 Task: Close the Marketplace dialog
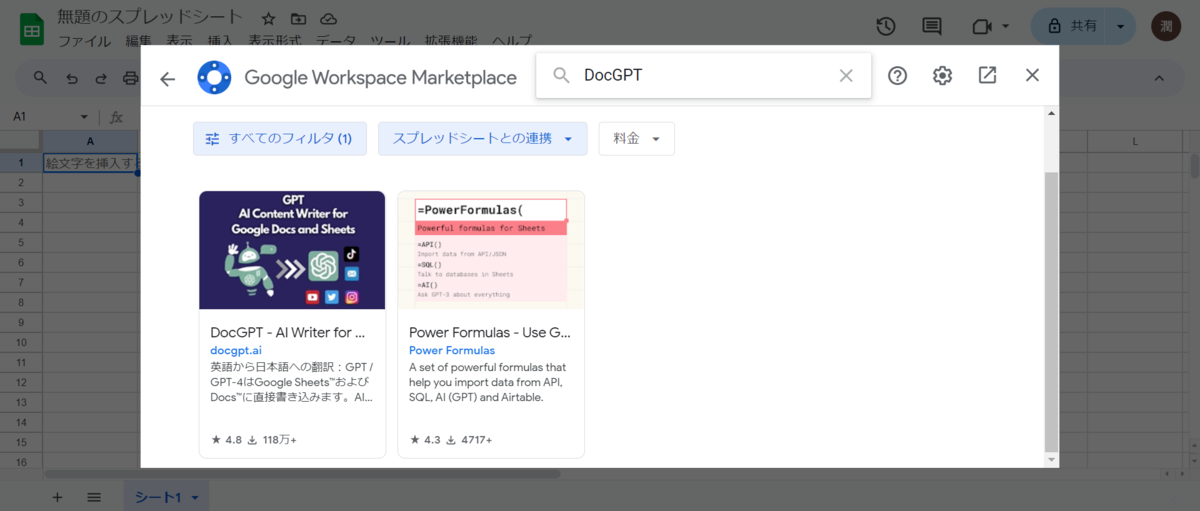click(x=1033, y=75)
